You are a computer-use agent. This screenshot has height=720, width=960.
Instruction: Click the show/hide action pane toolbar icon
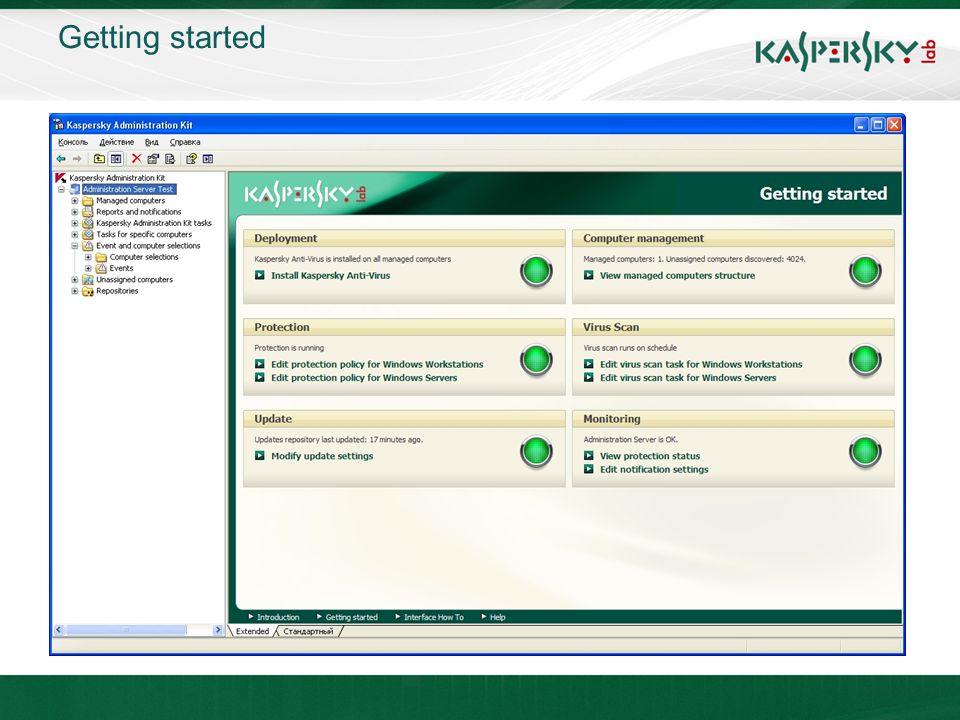208,159
